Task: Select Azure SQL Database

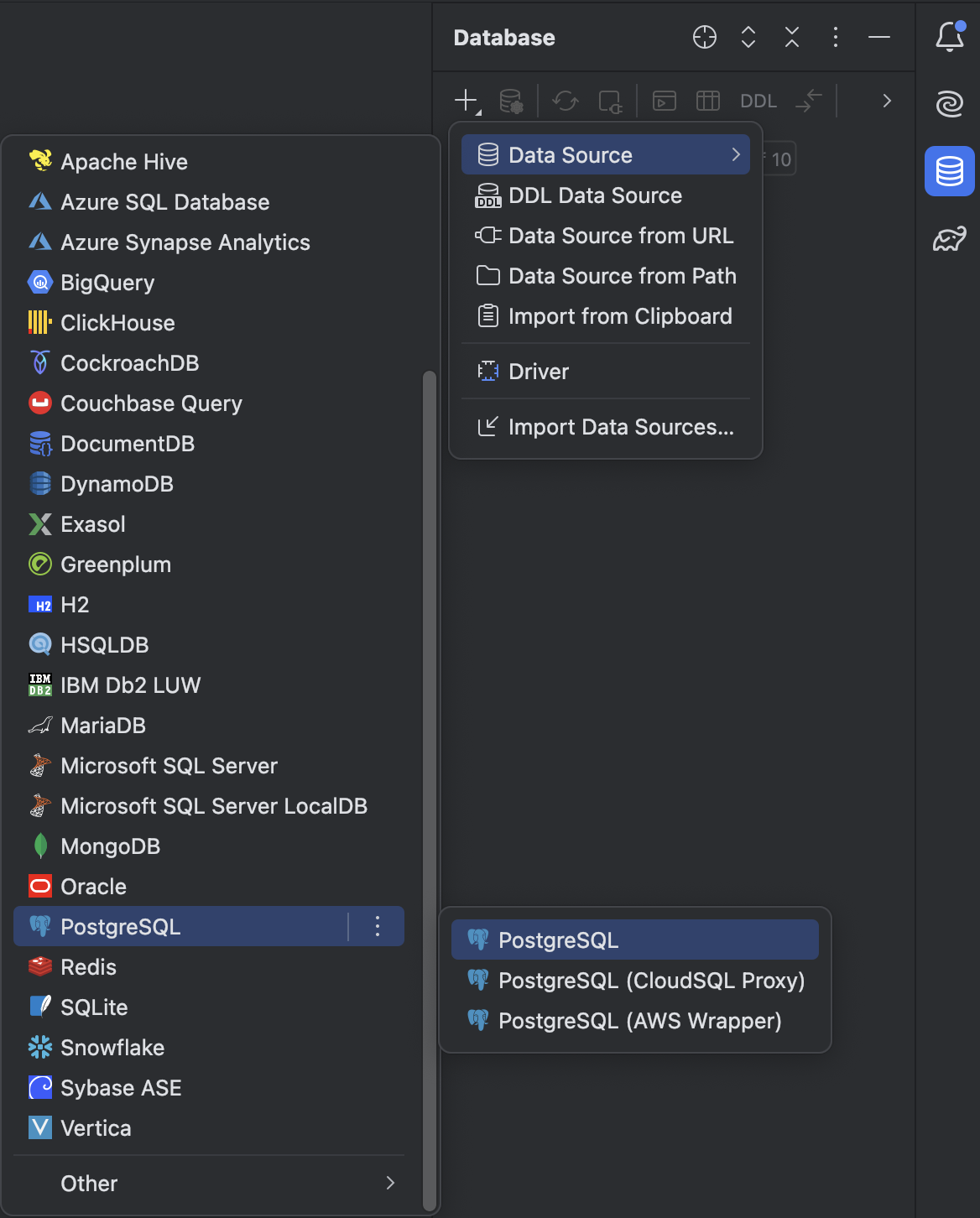Action: point(209,202)
